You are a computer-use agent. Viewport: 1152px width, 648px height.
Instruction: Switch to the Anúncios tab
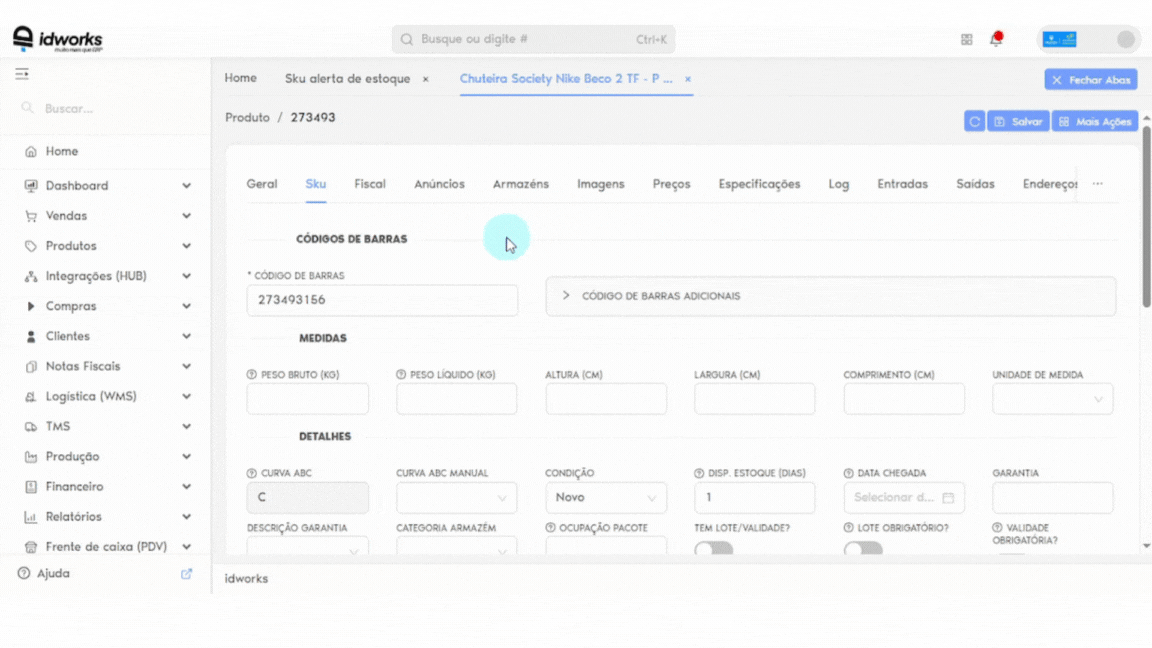(439, 184)
